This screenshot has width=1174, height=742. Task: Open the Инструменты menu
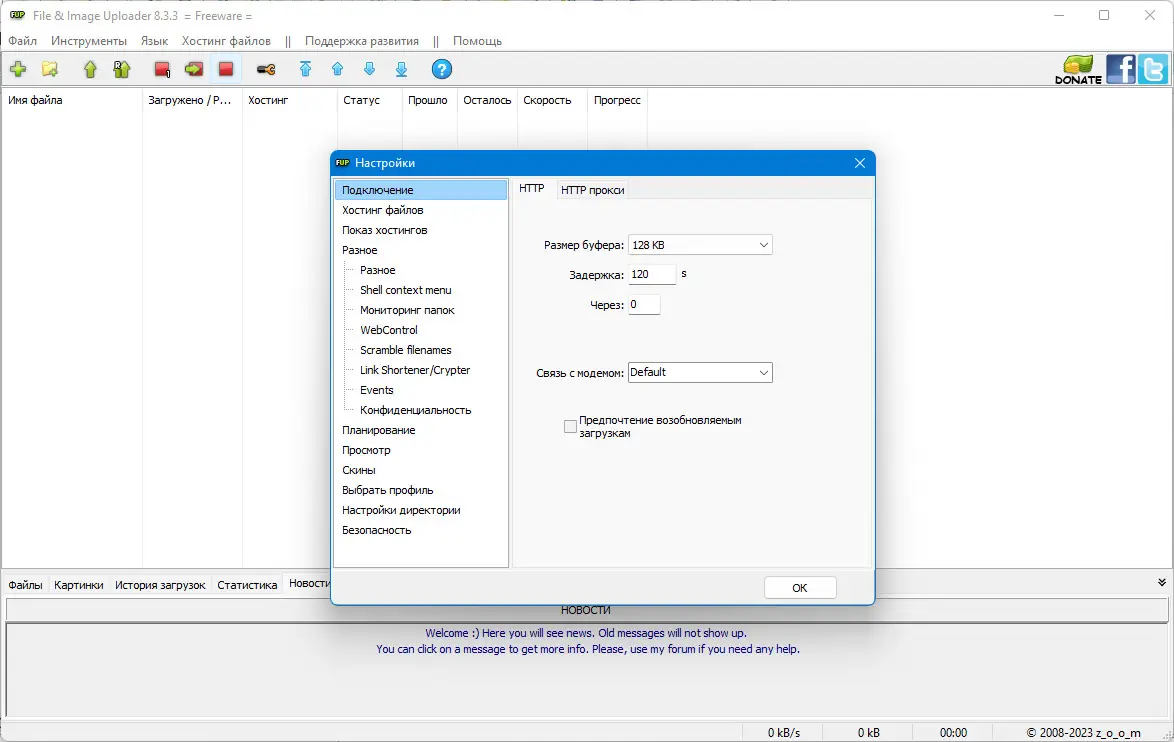89,40
